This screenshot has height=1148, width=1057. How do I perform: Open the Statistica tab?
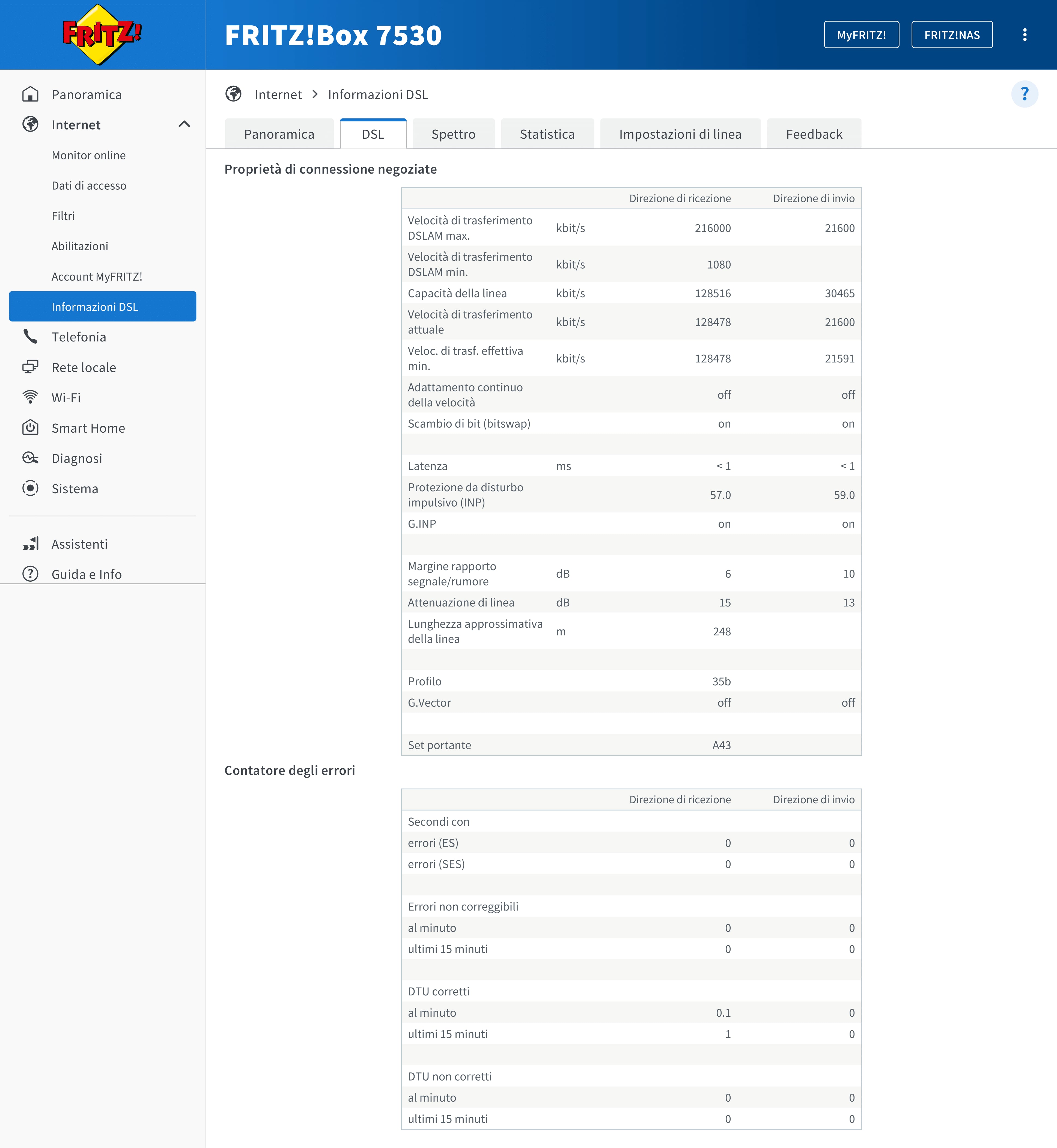coord(547,134)
